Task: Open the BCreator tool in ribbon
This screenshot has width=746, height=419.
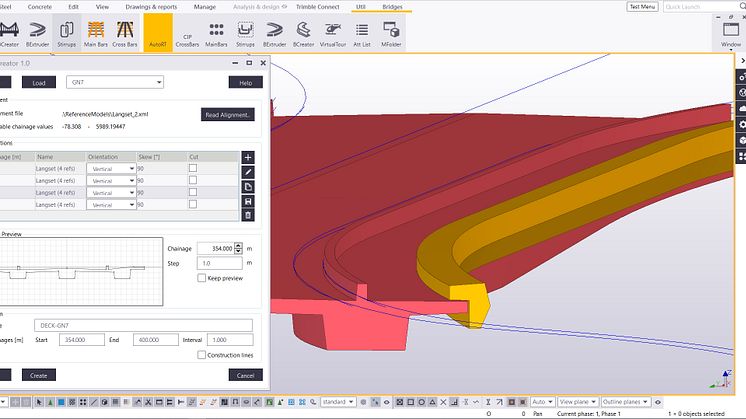Action: [x=303, y=33]
